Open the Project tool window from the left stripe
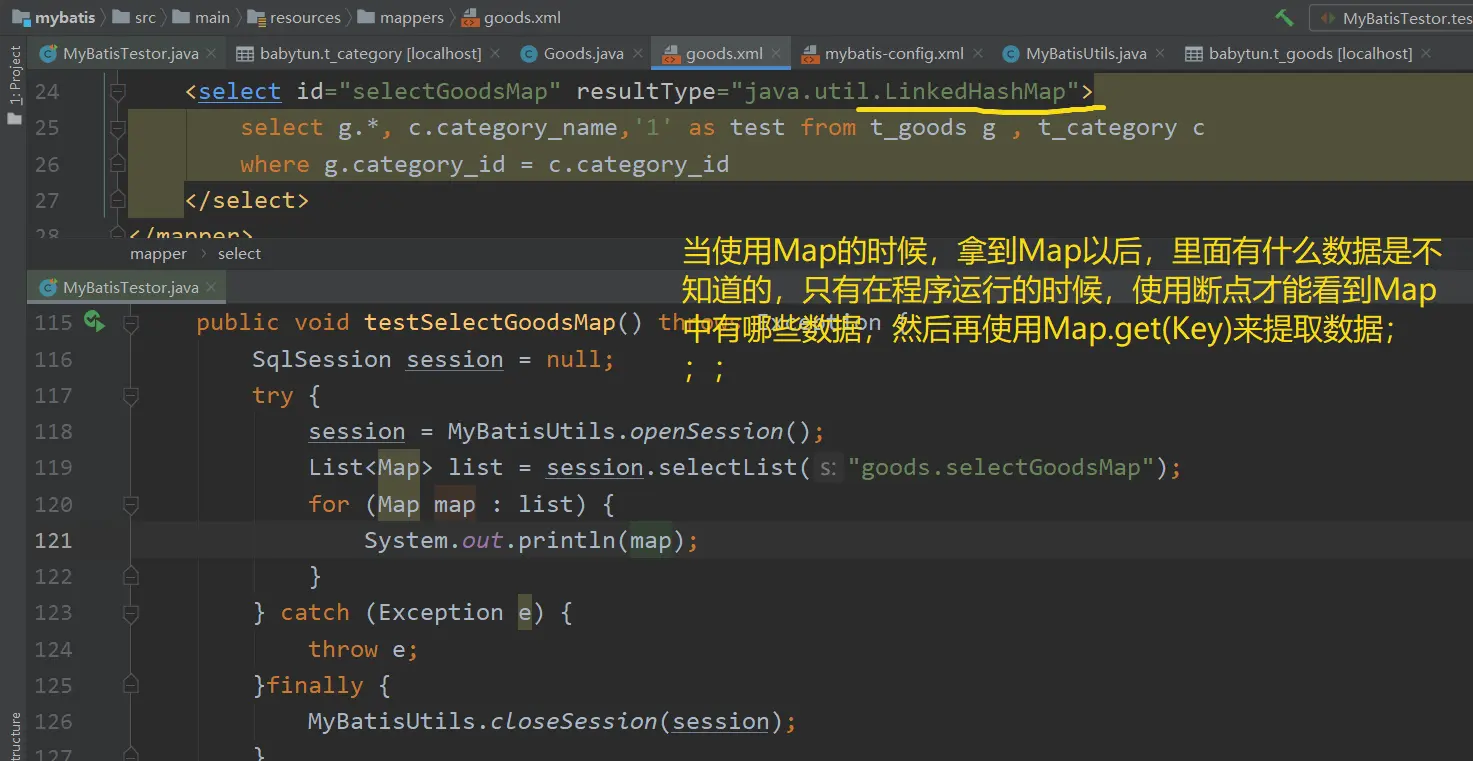The image size is (1473, 761). point(14,82)
